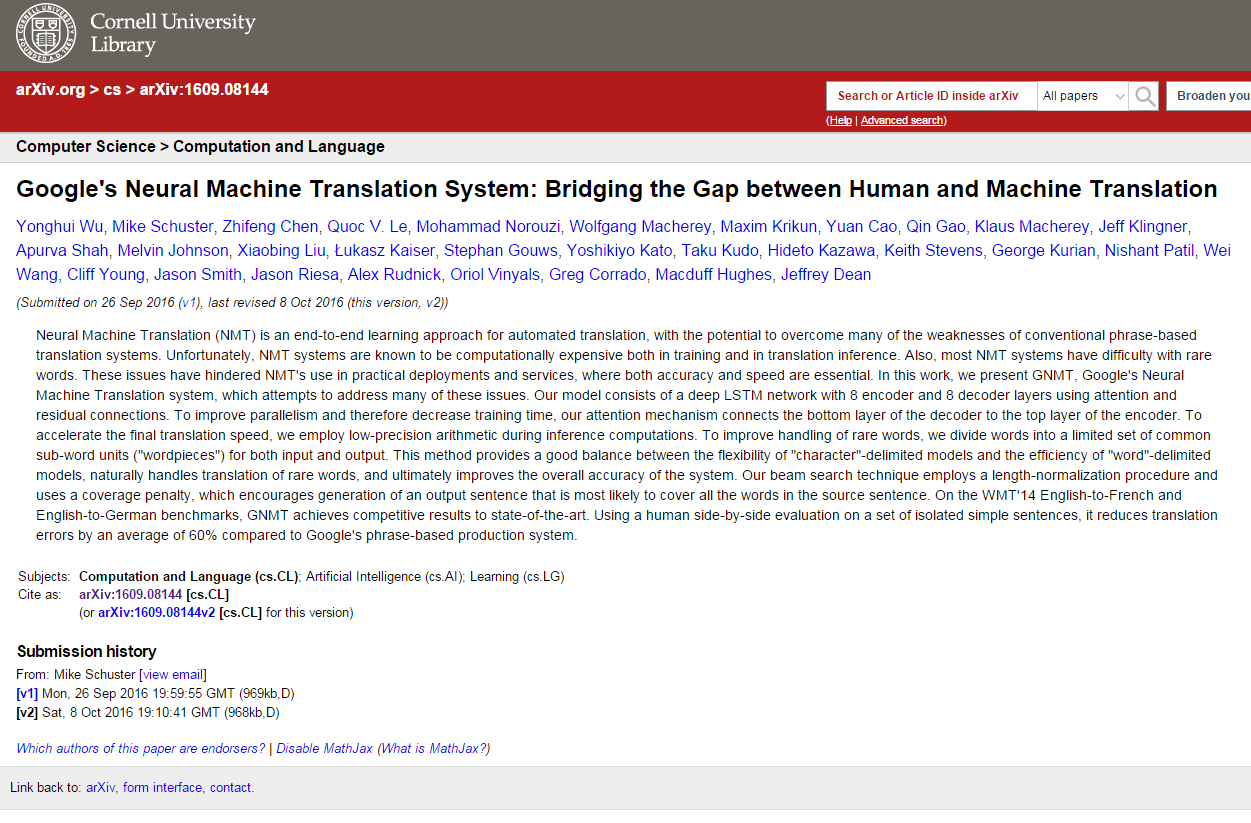Open author Qin Gao's link

[936, 226]
